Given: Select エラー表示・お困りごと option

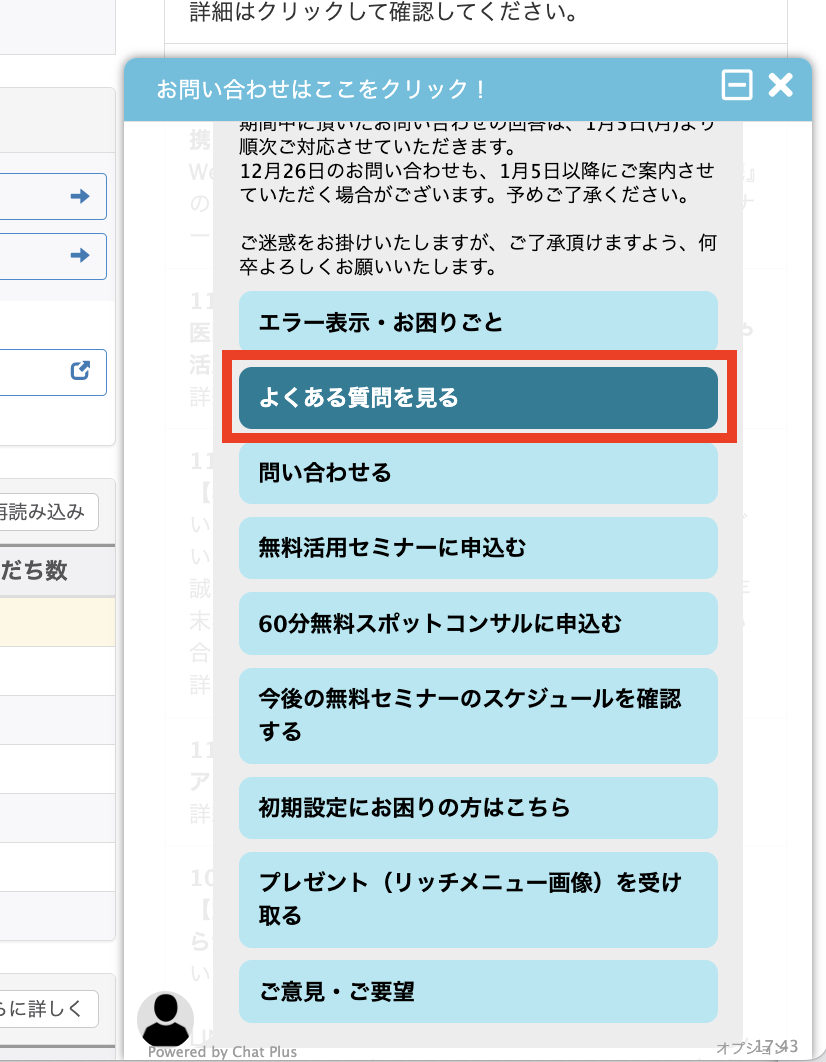Looking at the screenshot, I should point(478,322).
